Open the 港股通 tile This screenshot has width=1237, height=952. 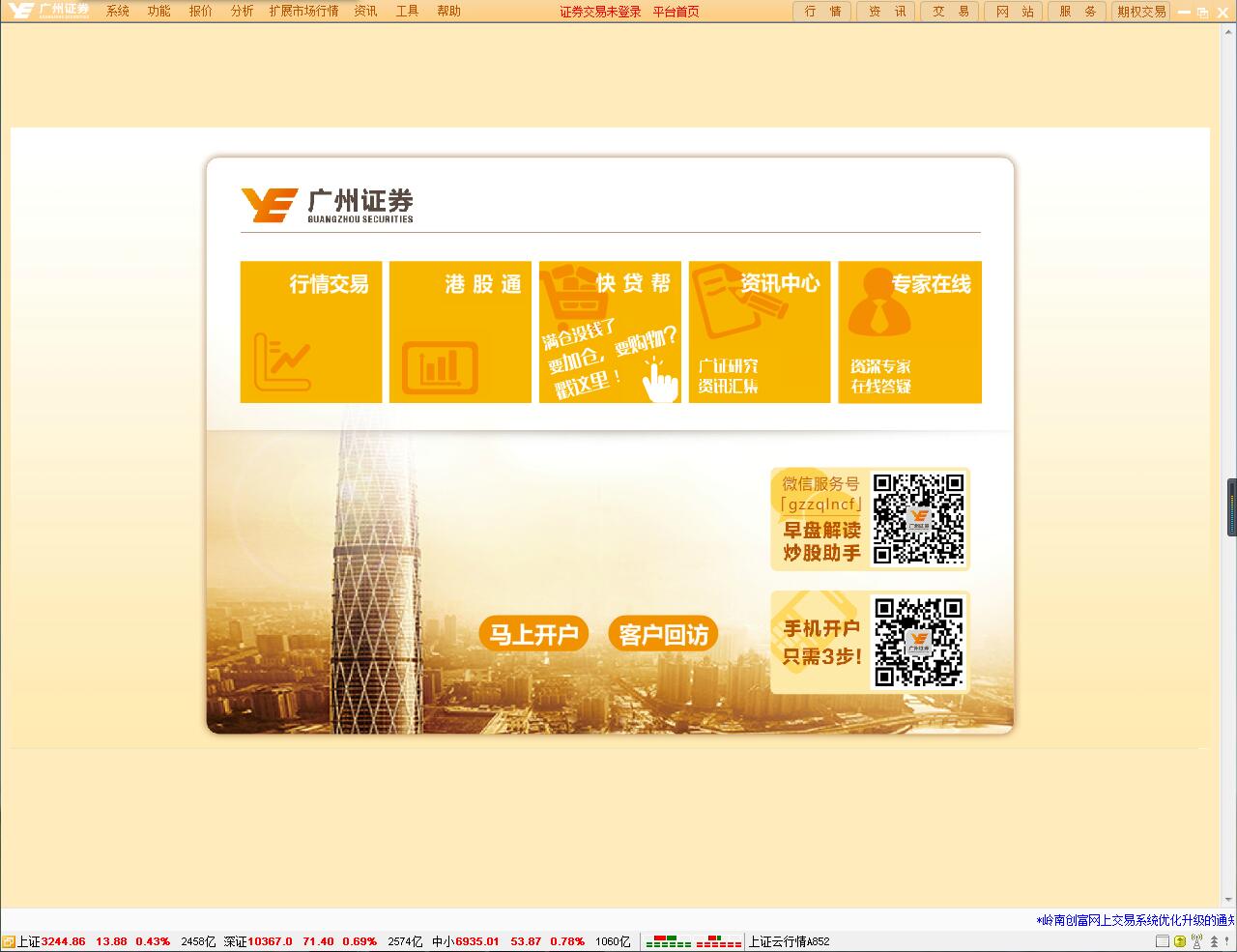click(x=460, y=332)
